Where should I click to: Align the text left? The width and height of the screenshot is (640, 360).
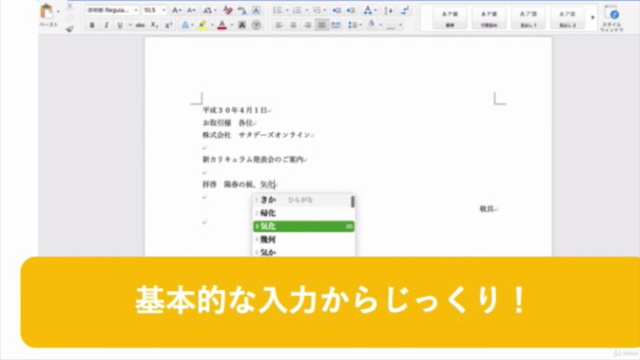[x=279, y=25]
